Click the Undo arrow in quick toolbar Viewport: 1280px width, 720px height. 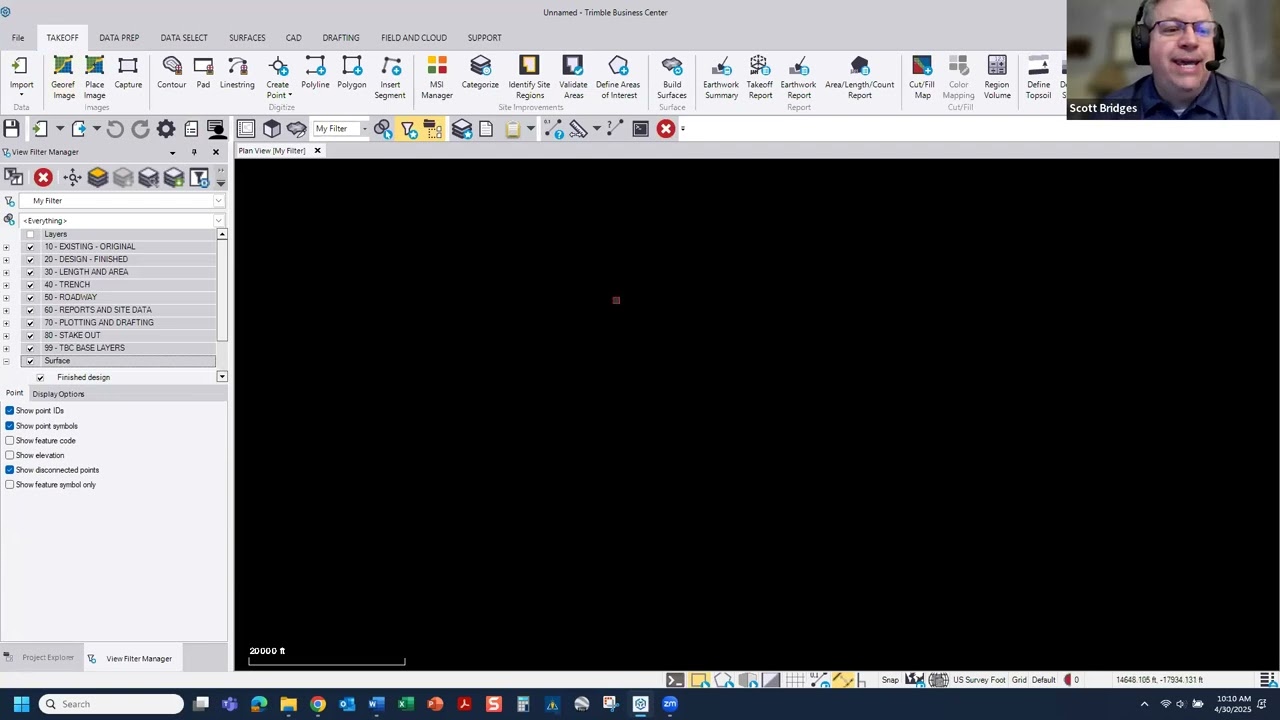(115, 129)
